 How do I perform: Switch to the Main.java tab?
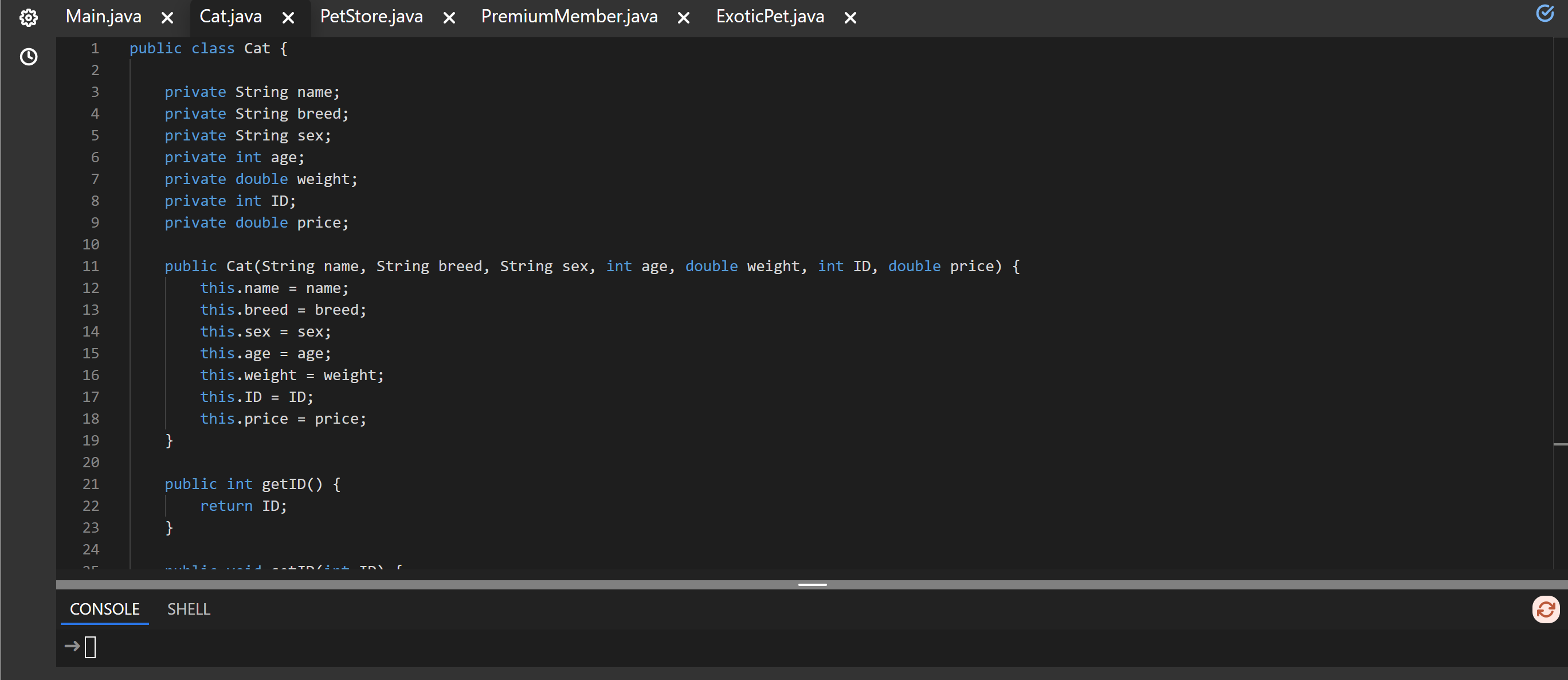point(104,17)
